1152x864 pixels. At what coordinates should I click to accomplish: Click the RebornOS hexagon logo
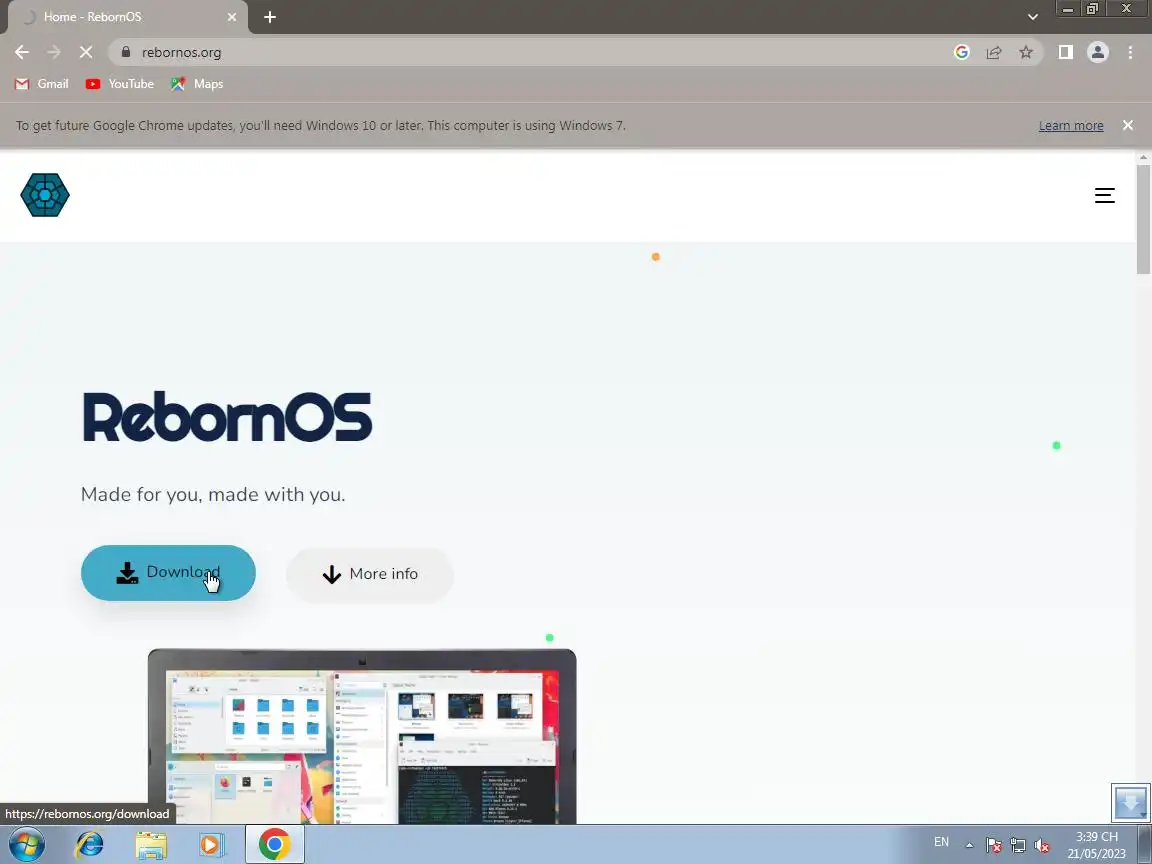[45, 195]
